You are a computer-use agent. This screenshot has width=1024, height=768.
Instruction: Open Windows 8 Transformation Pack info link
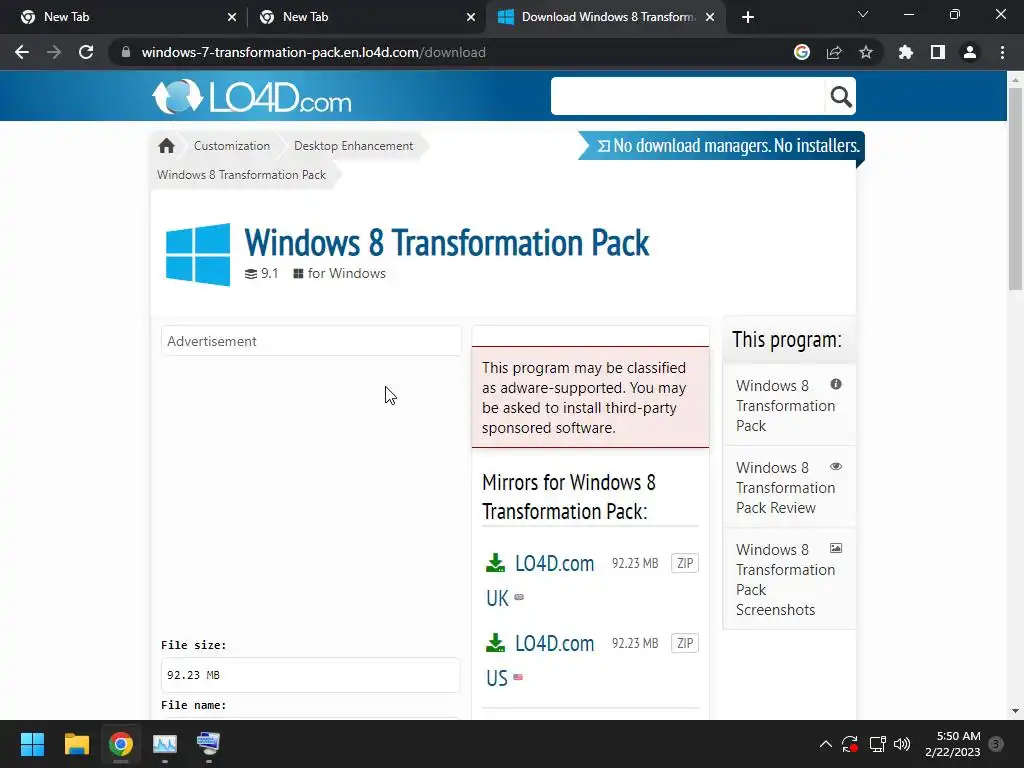point(785,406)
